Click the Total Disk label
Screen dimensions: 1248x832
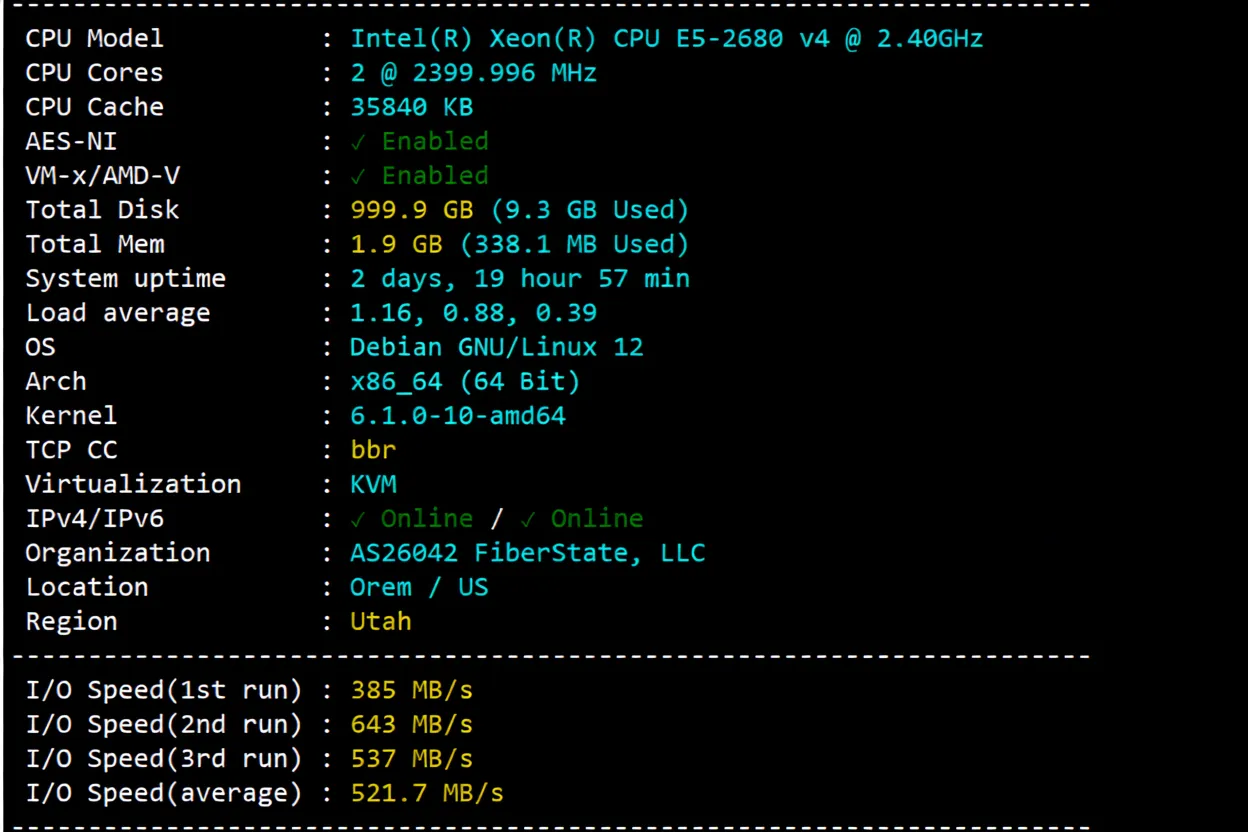[102, 210]
